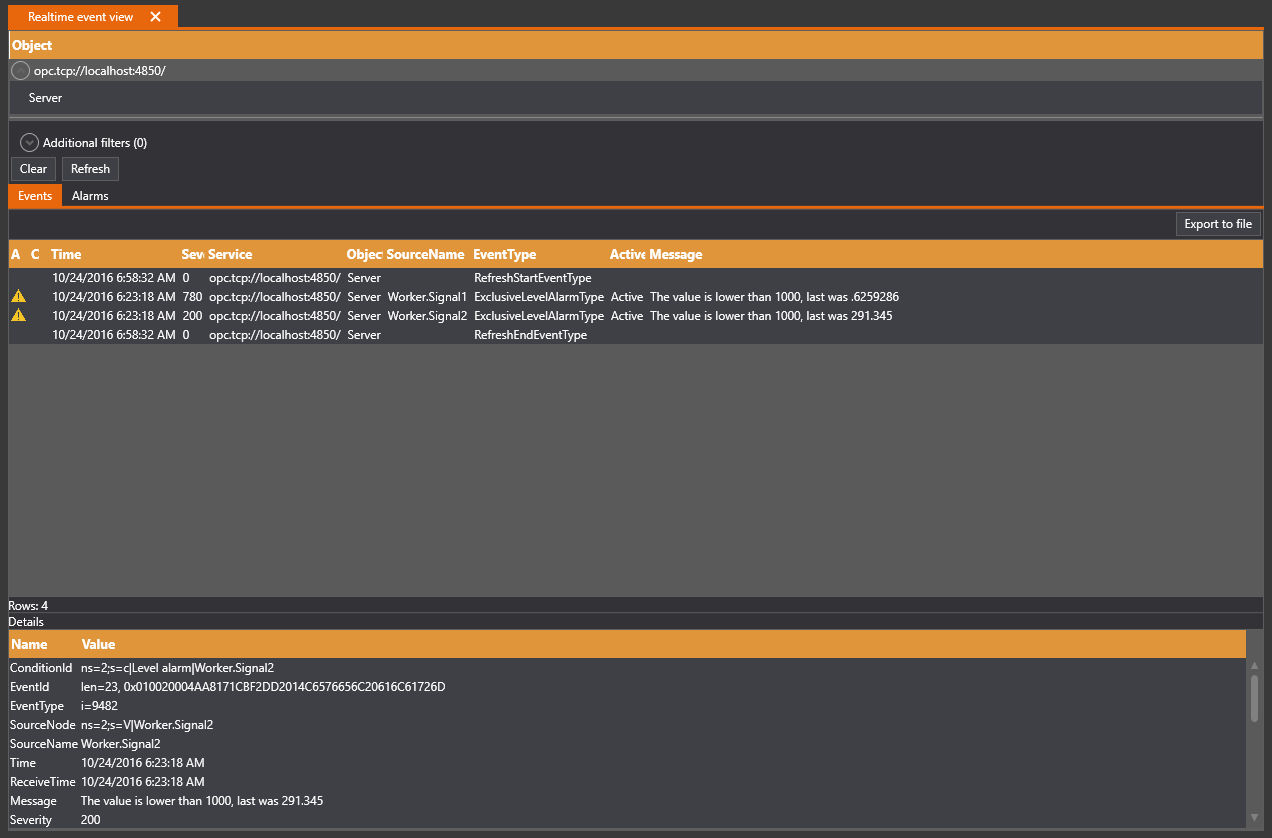Expand the Additional filters section

[x=29, y=143]
